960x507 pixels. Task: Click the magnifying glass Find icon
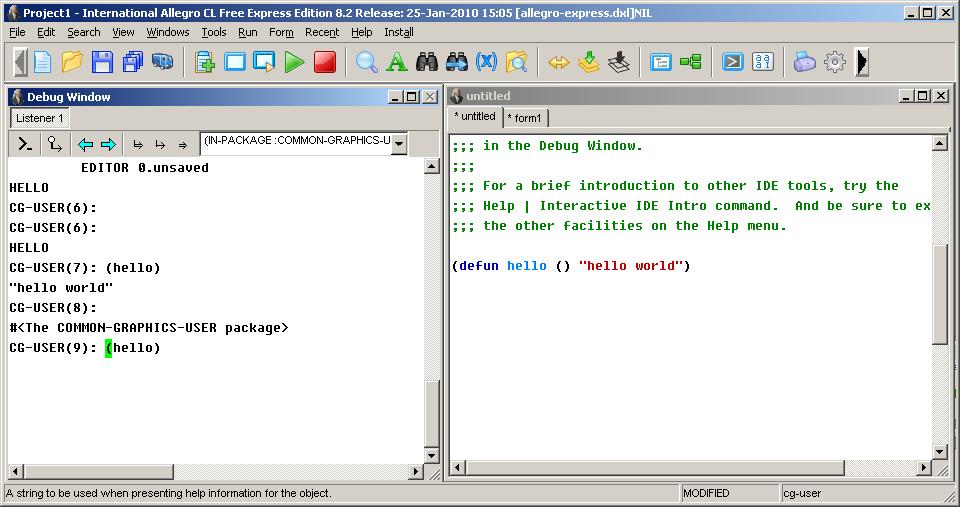(367, 62)
